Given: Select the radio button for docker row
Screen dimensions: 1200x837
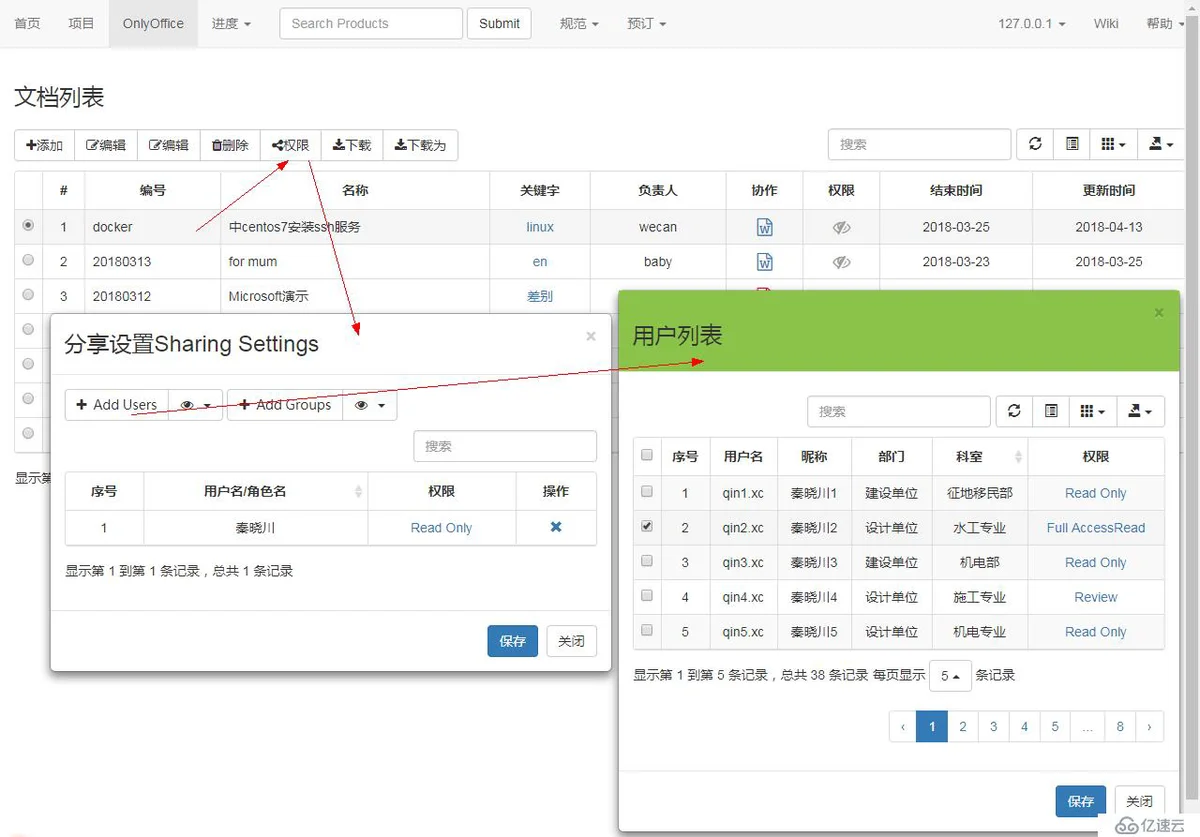Looking at the screenshot, I should 28,226.
